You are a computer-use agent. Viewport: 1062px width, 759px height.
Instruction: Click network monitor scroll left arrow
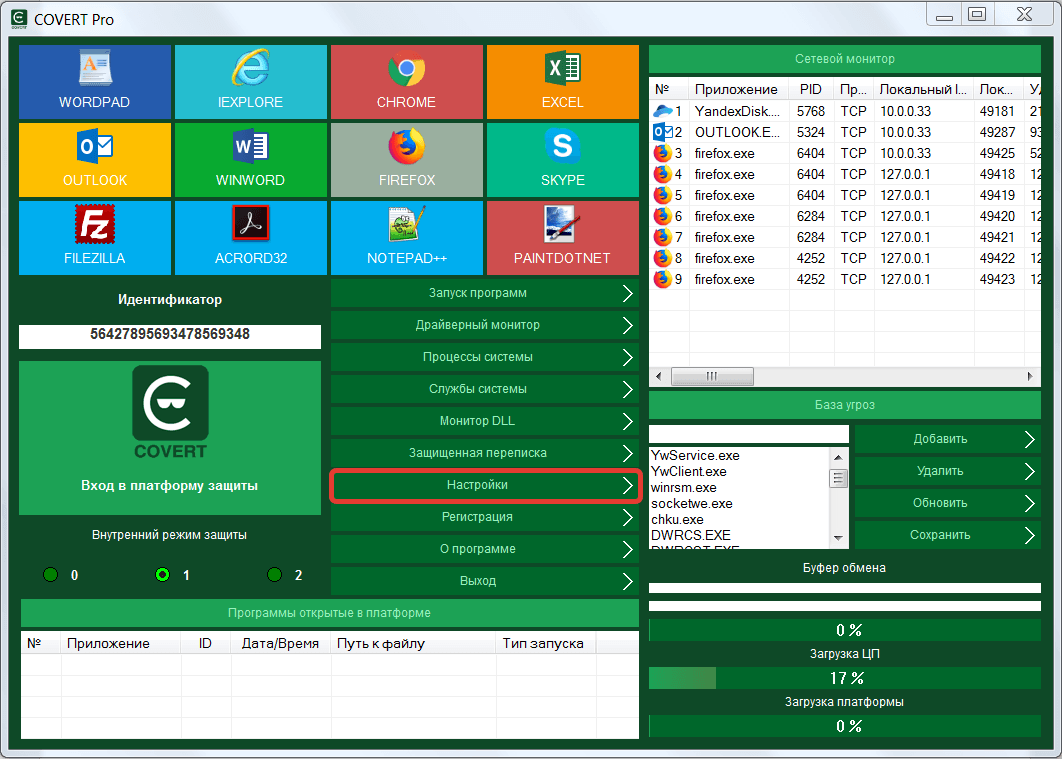click(x=659, y=376)
